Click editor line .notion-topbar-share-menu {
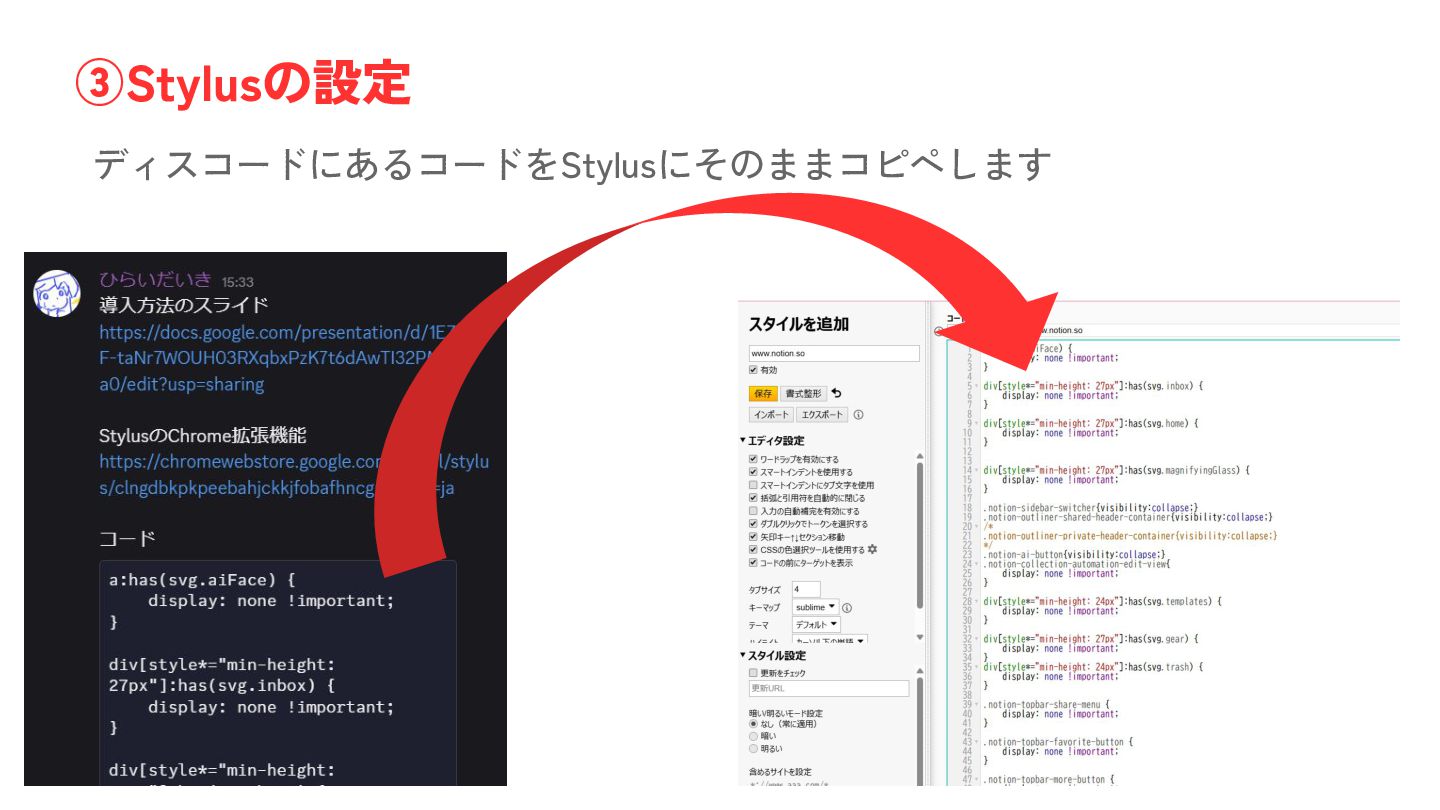 point(1047,704)
